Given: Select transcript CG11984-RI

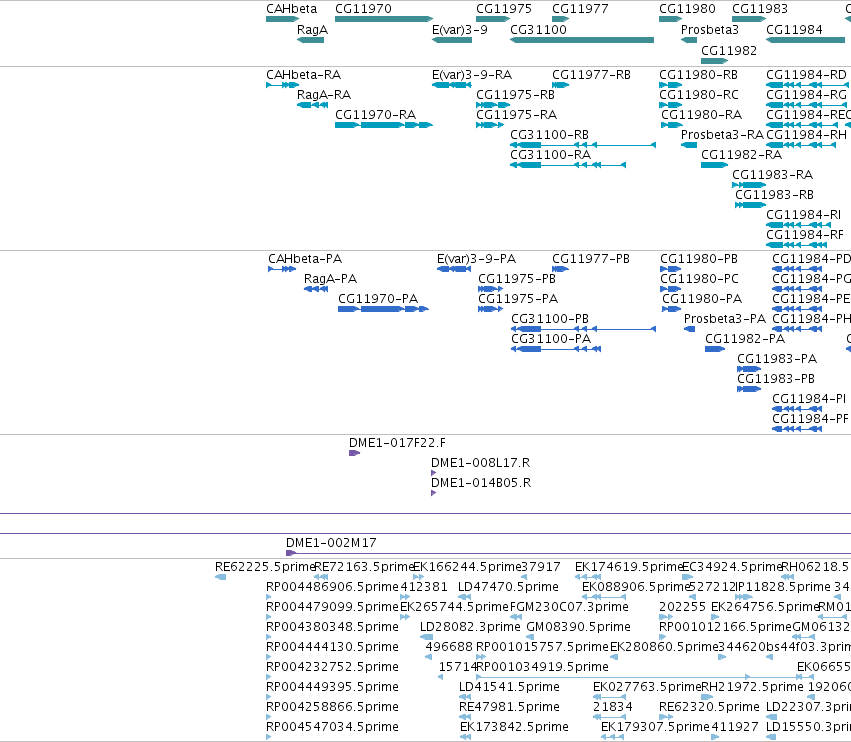Looking at the screenshot, I should [804, 215].
